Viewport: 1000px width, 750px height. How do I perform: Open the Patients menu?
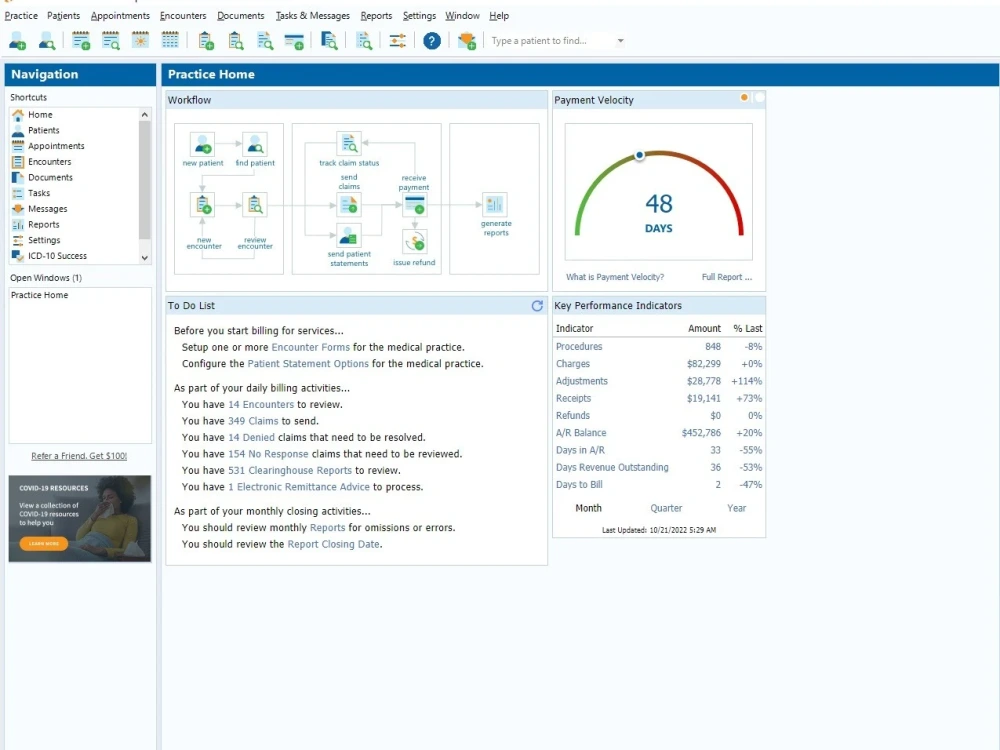64,15
